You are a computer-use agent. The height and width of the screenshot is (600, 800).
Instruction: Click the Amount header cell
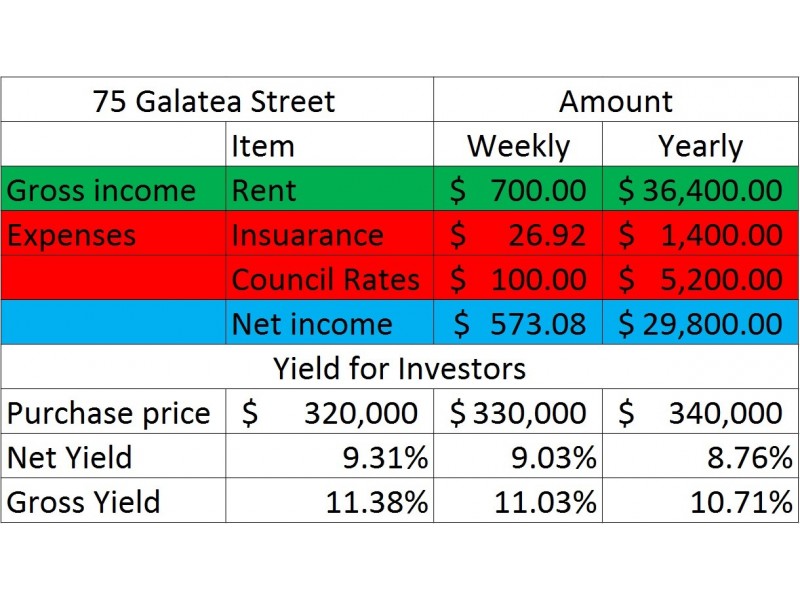616,99
